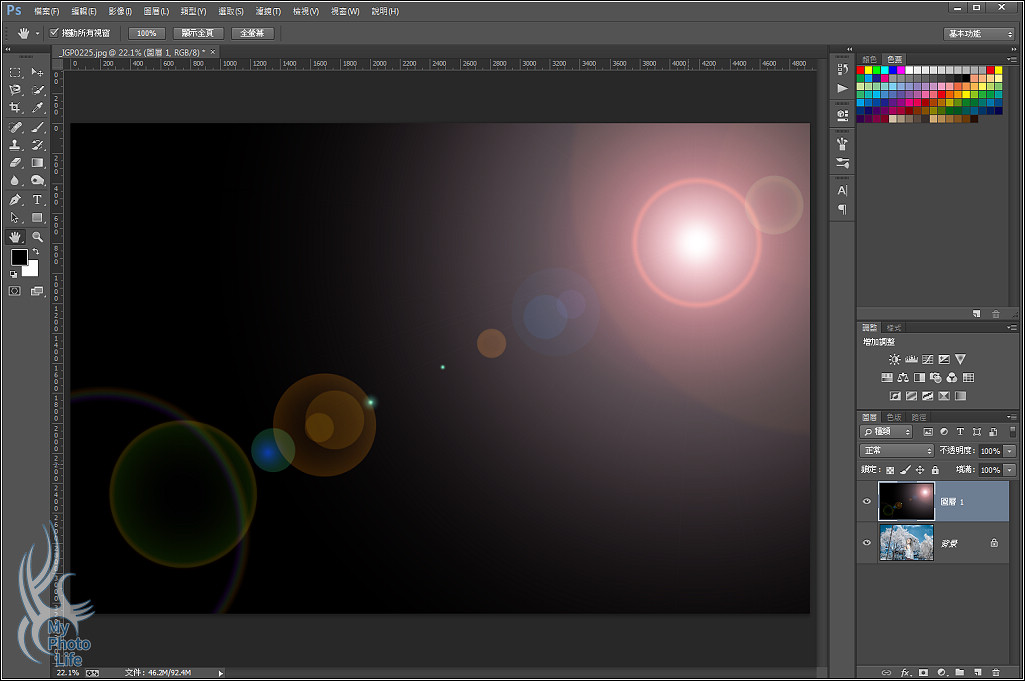Uncheck the 捲動所有視窗 checkbox
The image size is (1025, 681).
tap(54, 33)
